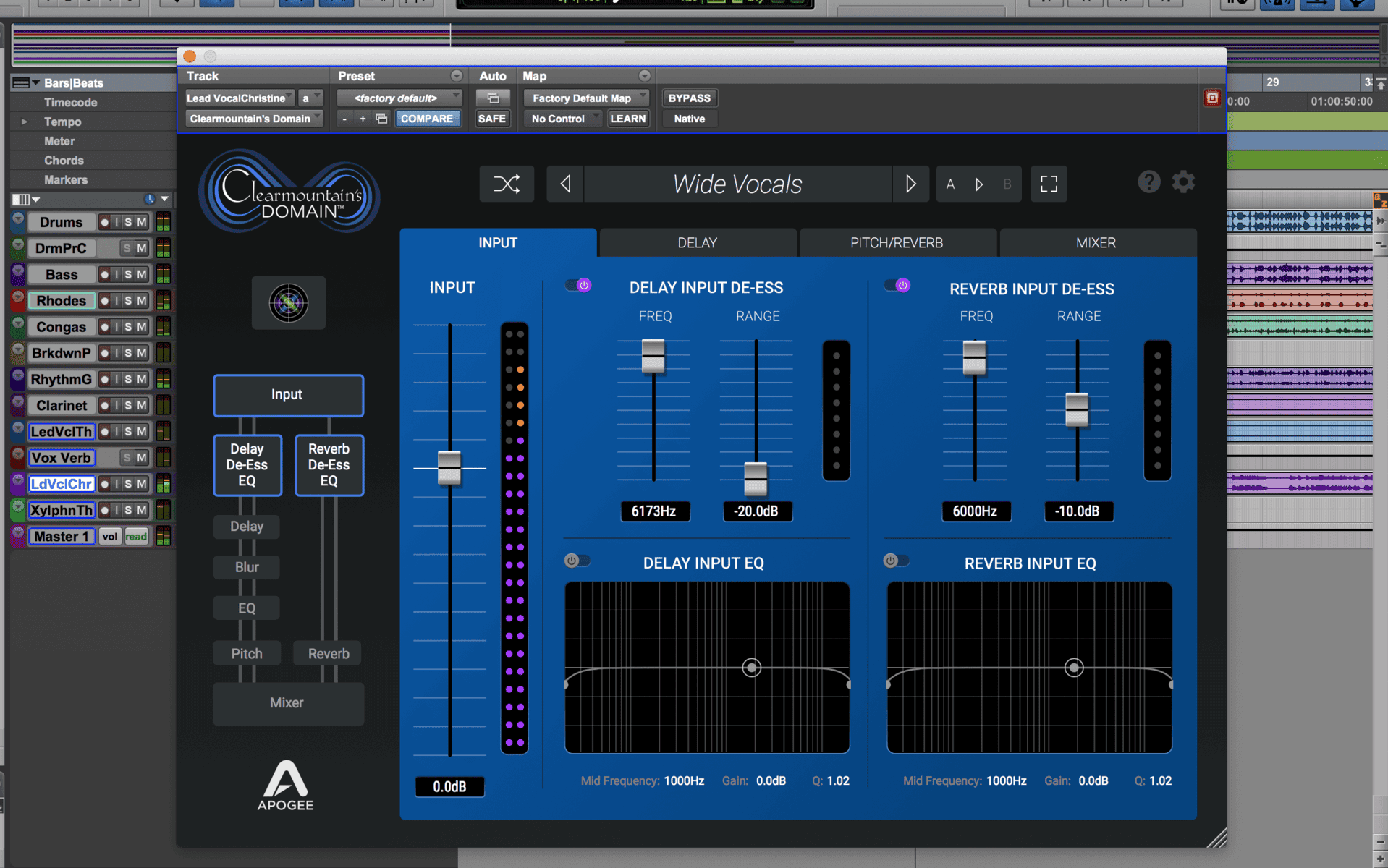Open the Map menu arrow
This screenshot has width=1388, height=868.
[x=644, y=76]
